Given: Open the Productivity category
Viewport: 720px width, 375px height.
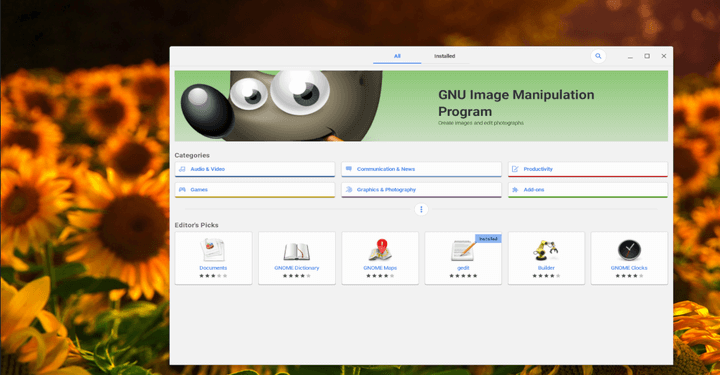Looking at the screenshot, I should [x=588, y=169].
